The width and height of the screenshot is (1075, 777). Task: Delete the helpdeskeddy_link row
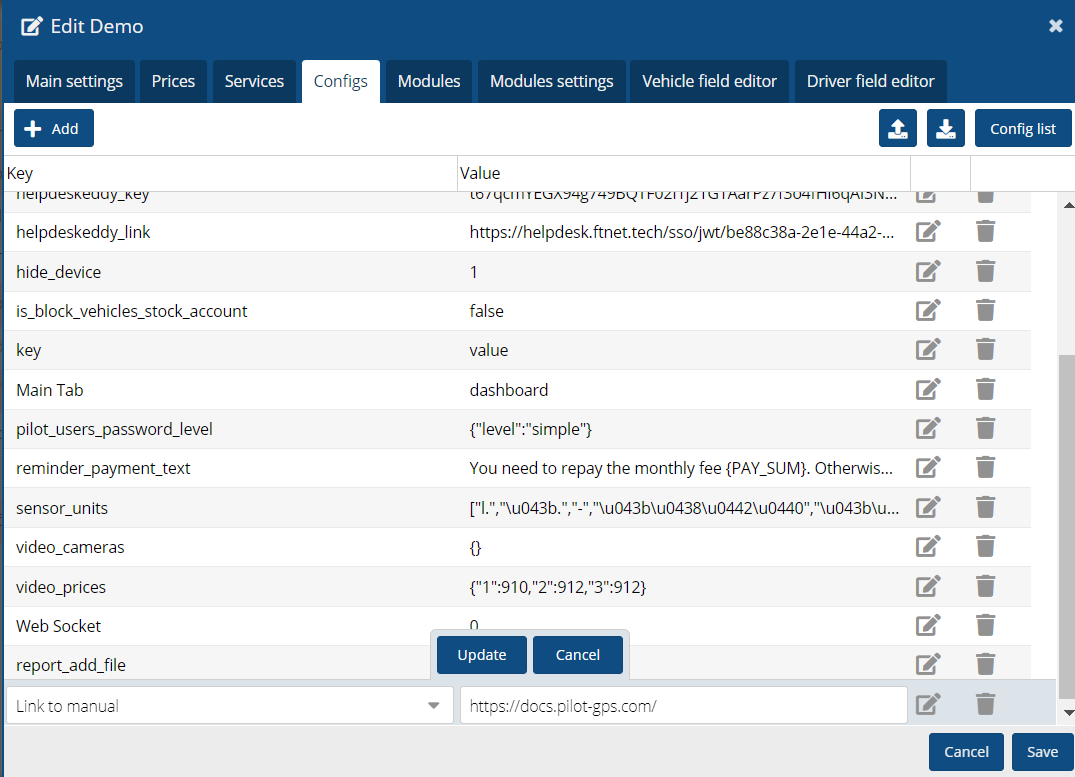click(x=985, y=232)
